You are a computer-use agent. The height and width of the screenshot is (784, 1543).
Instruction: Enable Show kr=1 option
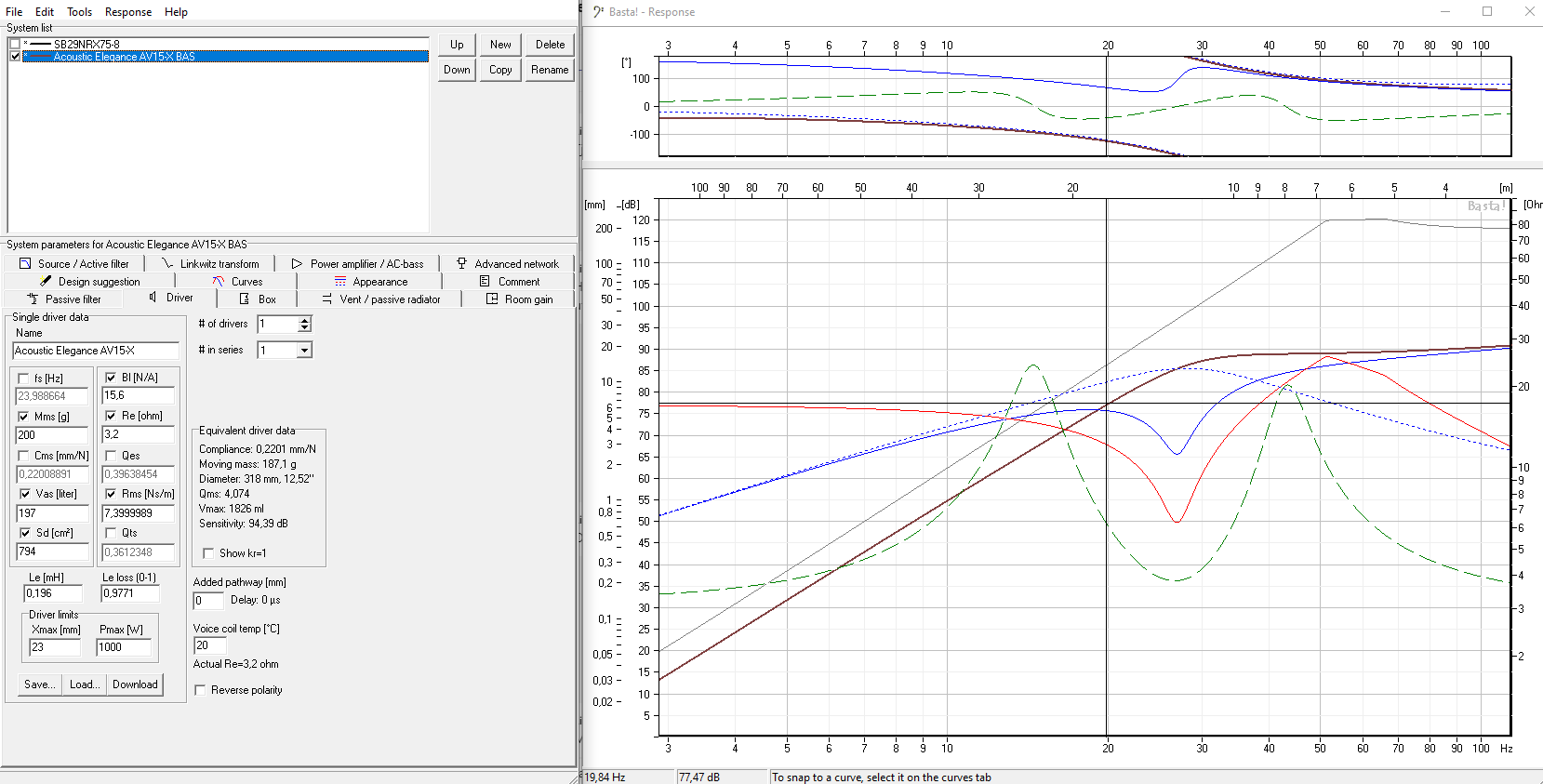click(208, 553)
